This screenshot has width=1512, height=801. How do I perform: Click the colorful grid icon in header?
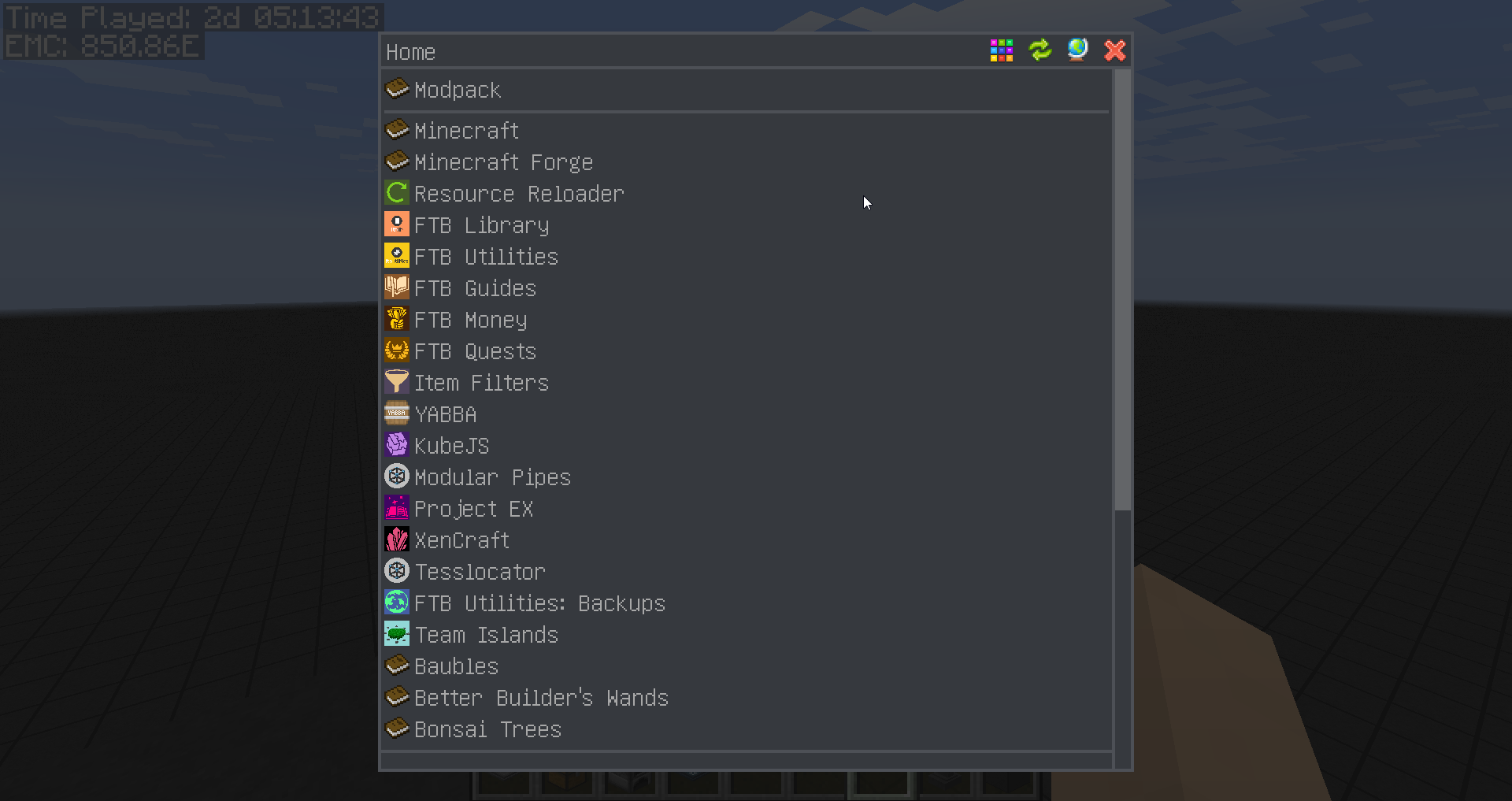coord(1001,50)
